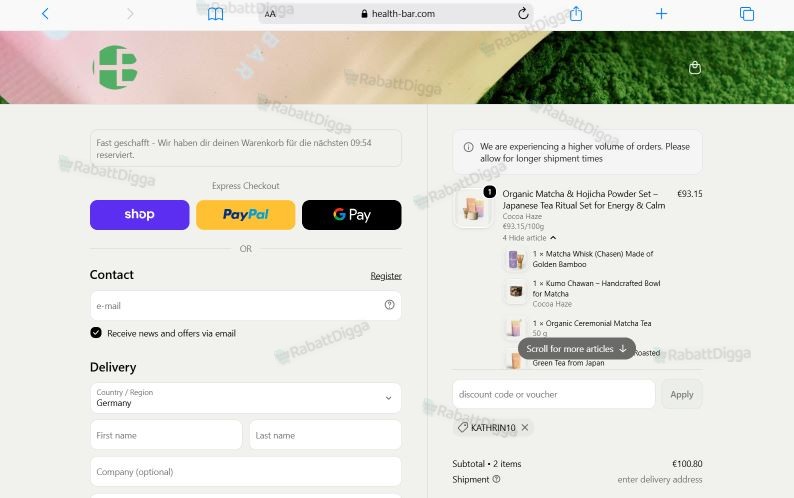Image resolution: width=794 pixels, height=498 pixels.
Task: Reload the page with the refresh icon
Action: click(x=523, y=14)
